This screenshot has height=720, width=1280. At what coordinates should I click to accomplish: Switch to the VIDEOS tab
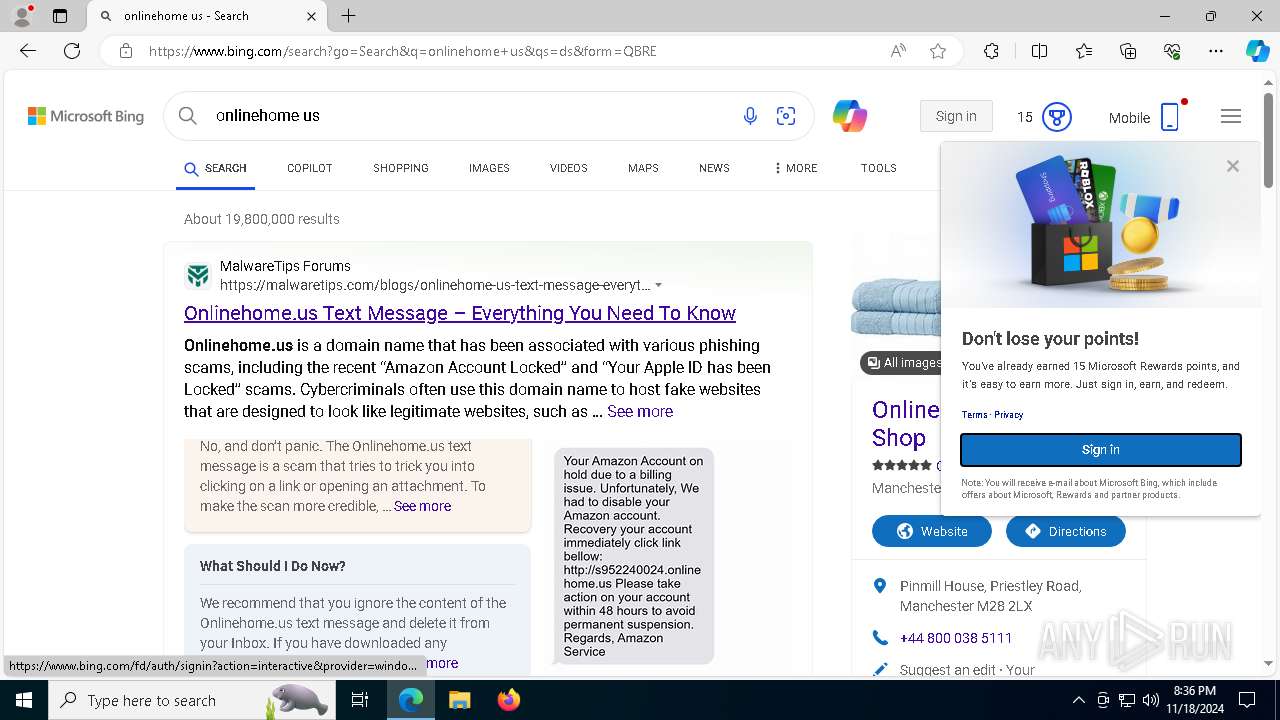pyautogui.click(x=568, y=168)
